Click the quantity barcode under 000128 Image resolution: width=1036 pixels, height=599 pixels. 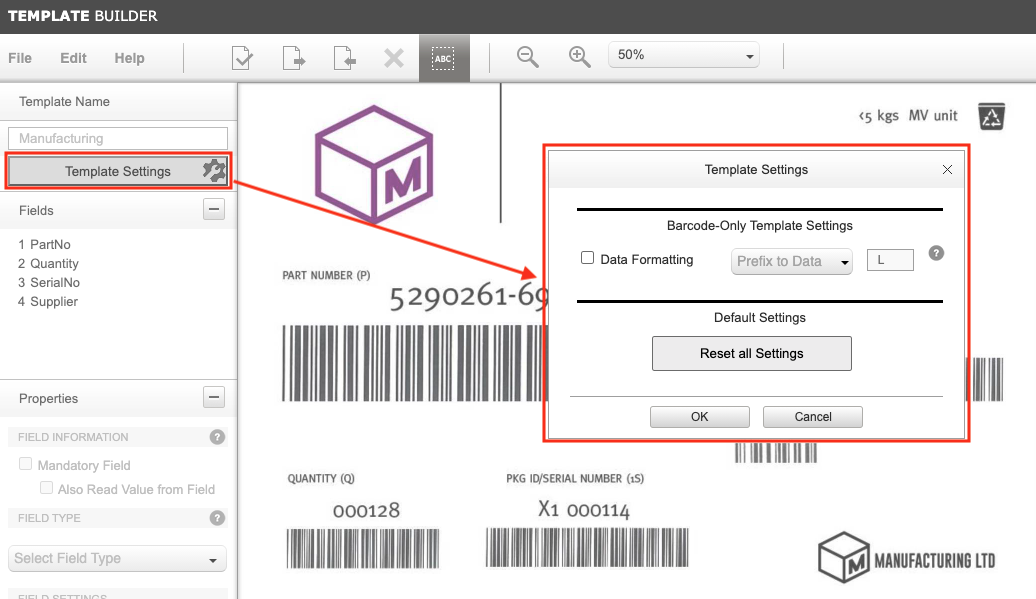[363, 548]
